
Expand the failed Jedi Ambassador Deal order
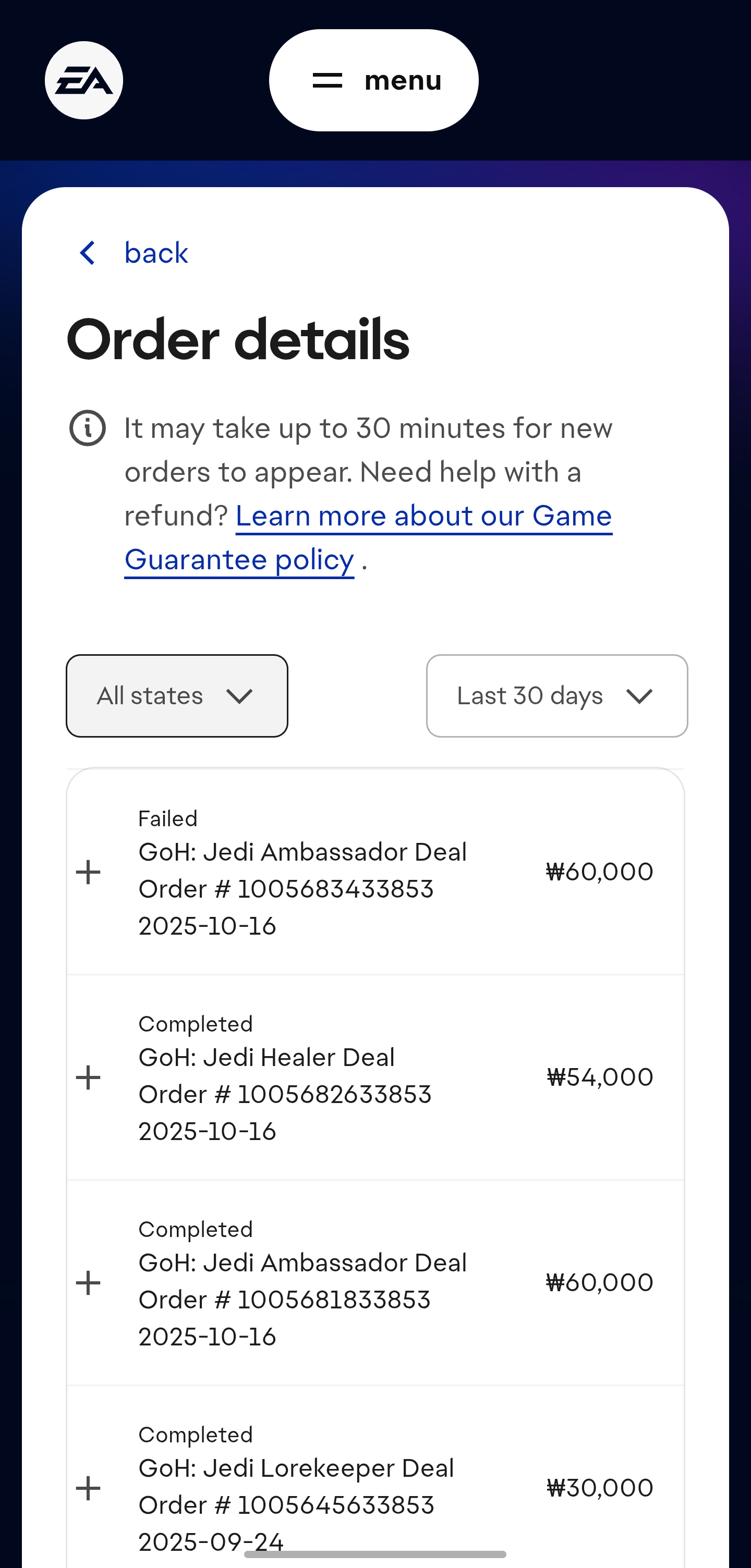coord(88,872)
